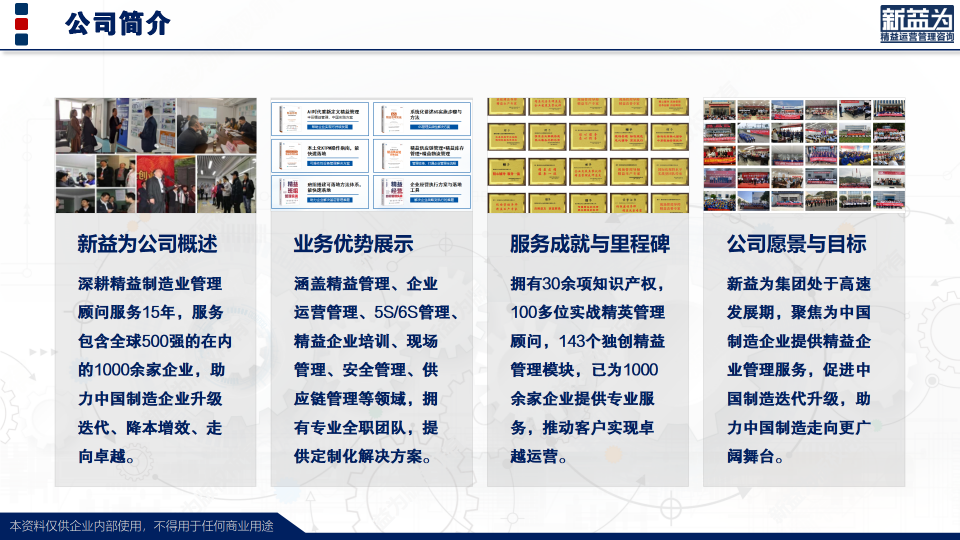Open the gold plaques image
960x540 pixels.
pos(587,155)
